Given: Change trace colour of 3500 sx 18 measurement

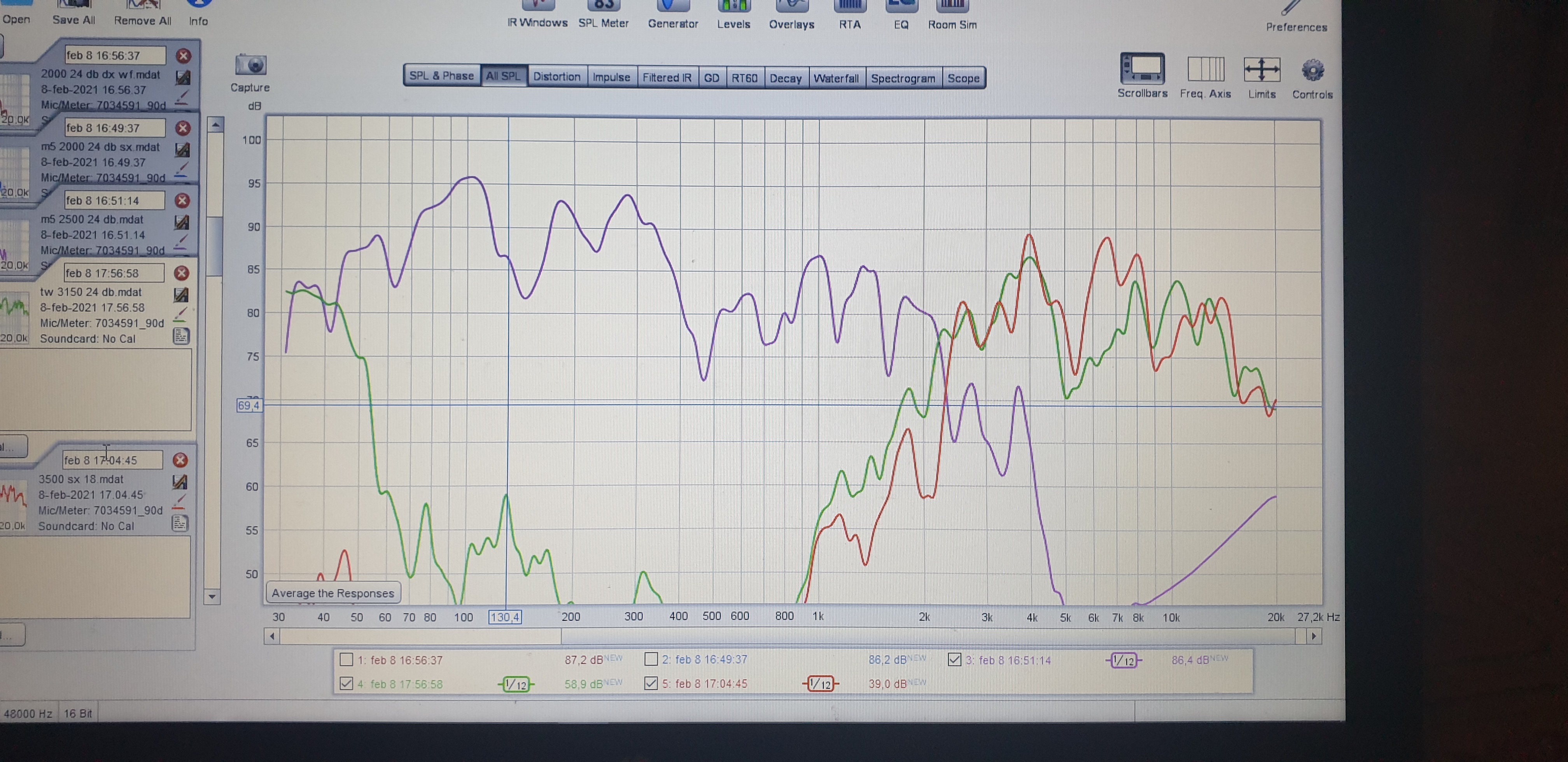Looking at the screenshot, I should [179, 502].
